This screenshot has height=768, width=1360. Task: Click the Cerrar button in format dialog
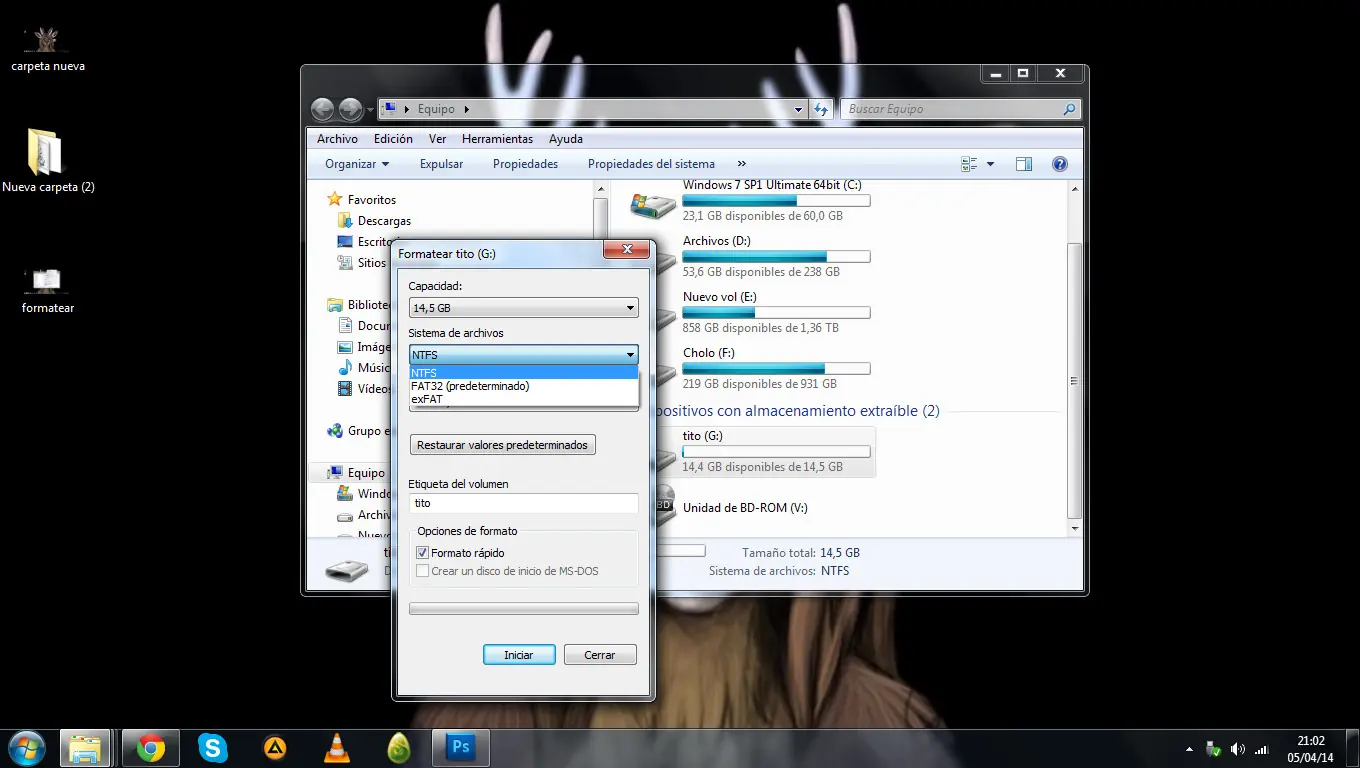(x=600, y=655)
